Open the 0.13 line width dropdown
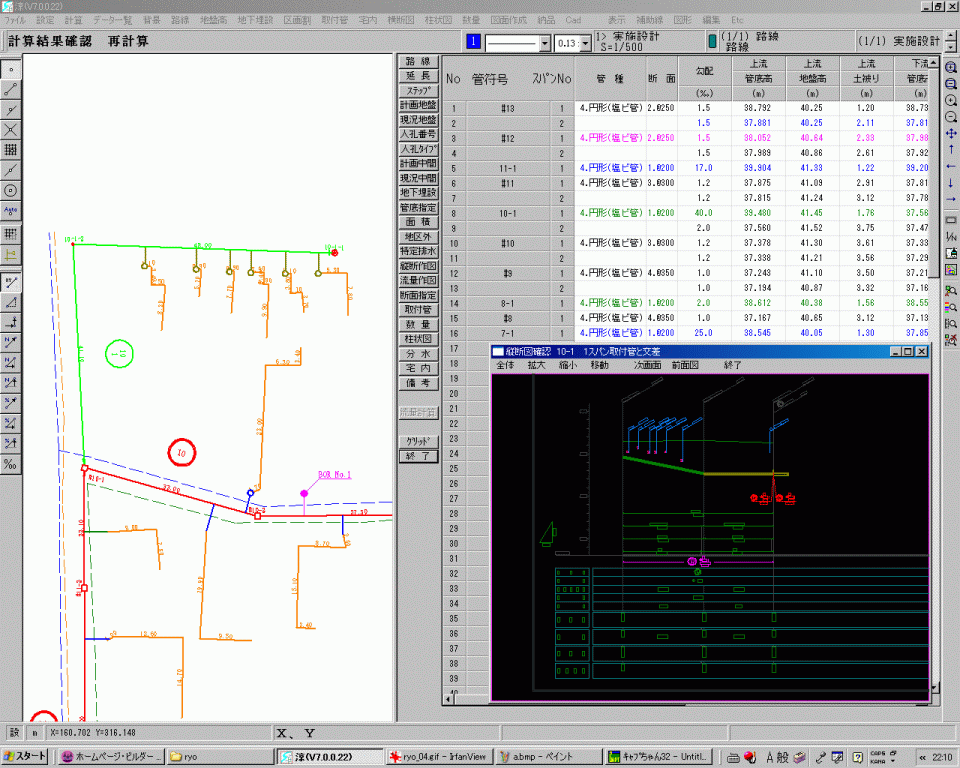The image size is (960, 768). tap(583, 43)
